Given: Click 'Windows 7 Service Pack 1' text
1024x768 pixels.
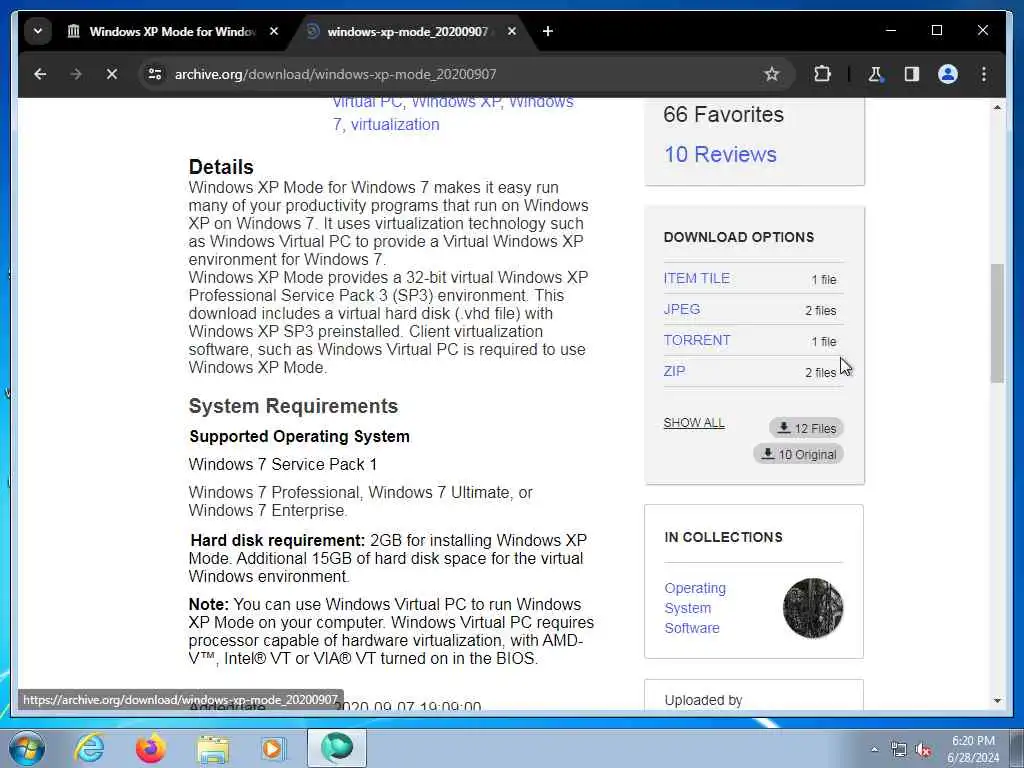Looking at the screenshot, I should click(x=283, y=464).
